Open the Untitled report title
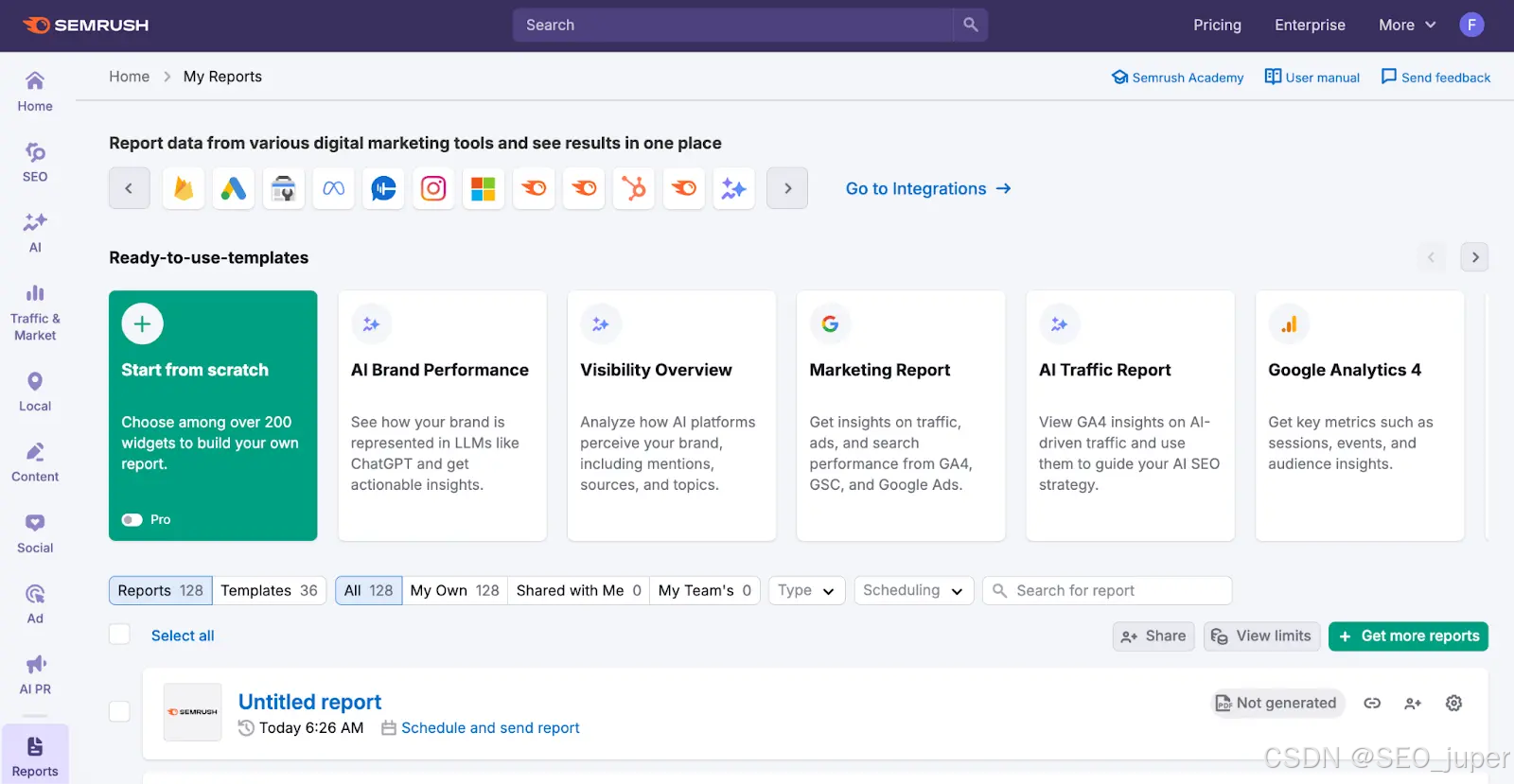Image resolution: width=1514 pixels, height=784 pixels. point(309,702)
